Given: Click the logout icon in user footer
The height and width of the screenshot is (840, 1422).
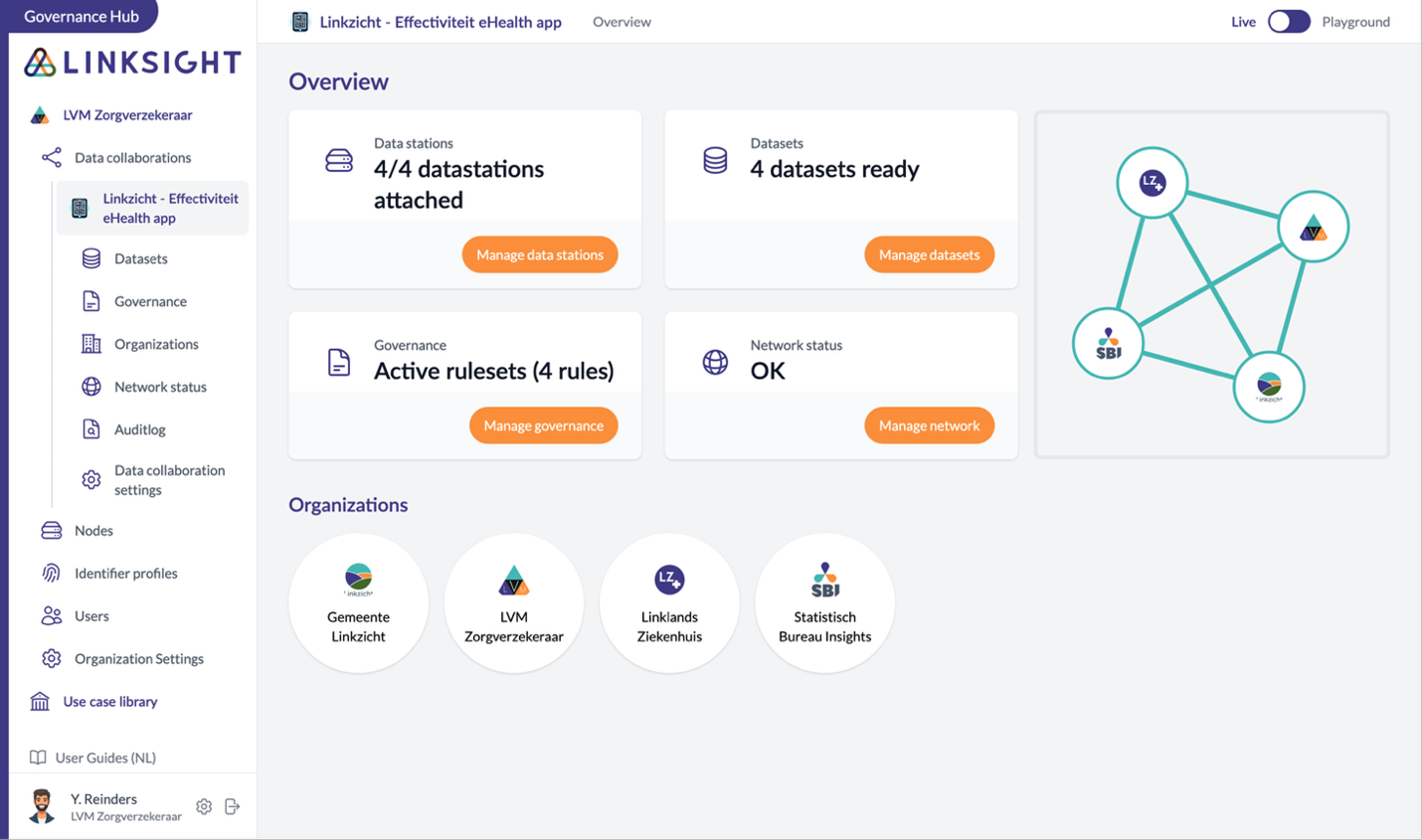Looking at the screenshot, I should coord(233,806).
